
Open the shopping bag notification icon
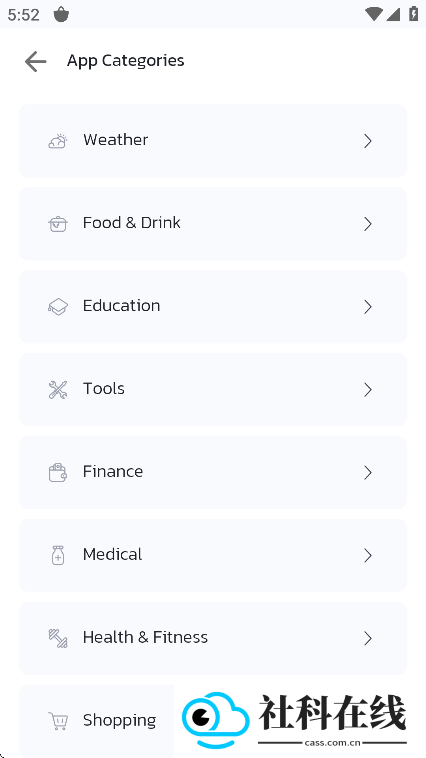point(61,15)
